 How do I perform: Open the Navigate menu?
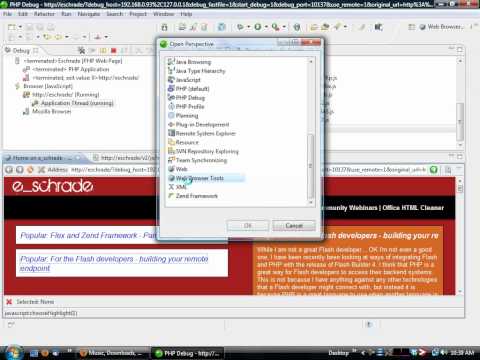(89, 14)
